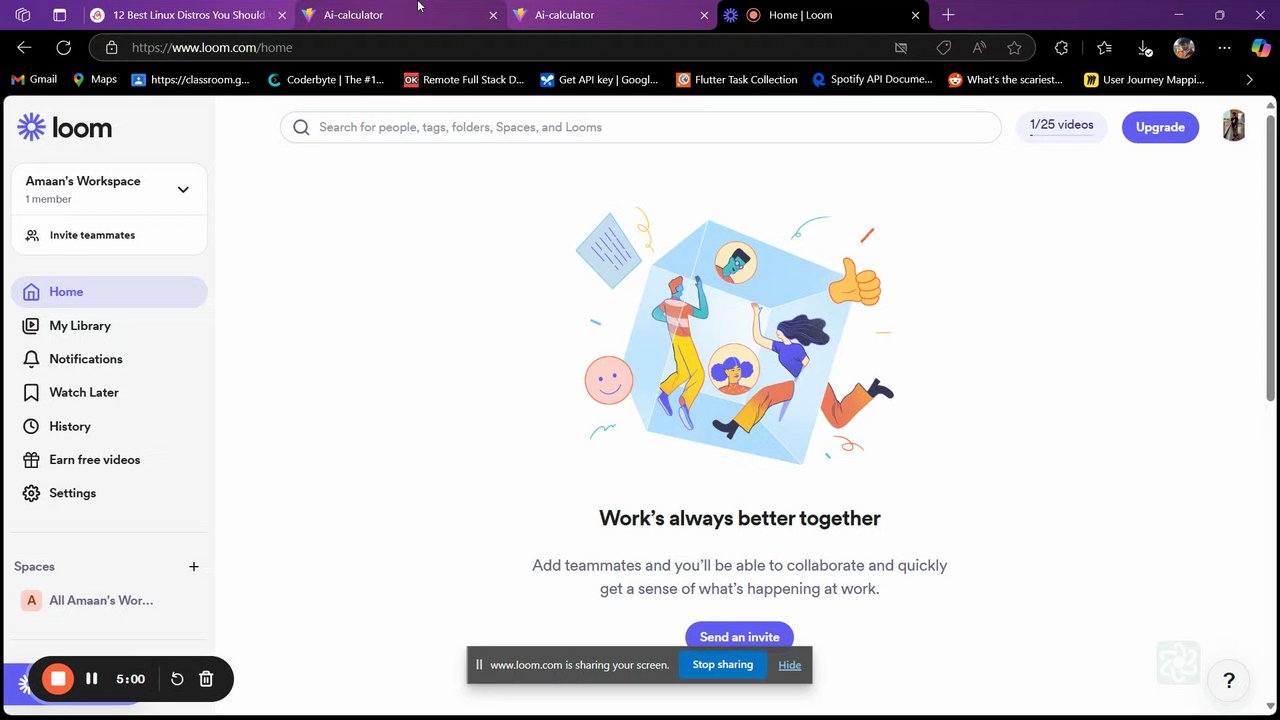Open the Workspaces icon in title bar

[x=23, y=15]
